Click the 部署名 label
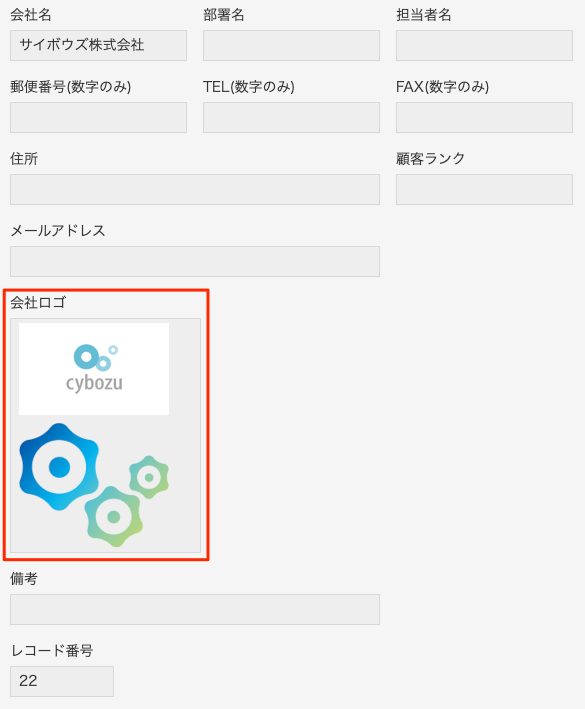 click(x=224, y=15)
